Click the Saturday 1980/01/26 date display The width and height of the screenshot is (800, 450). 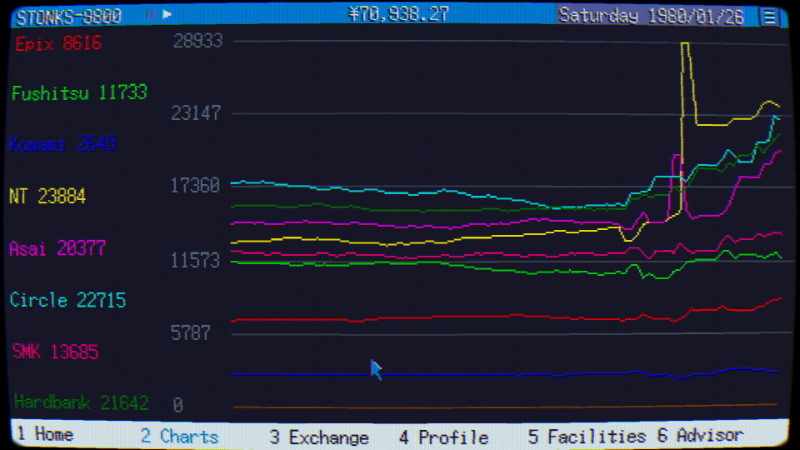coord(651,15)
